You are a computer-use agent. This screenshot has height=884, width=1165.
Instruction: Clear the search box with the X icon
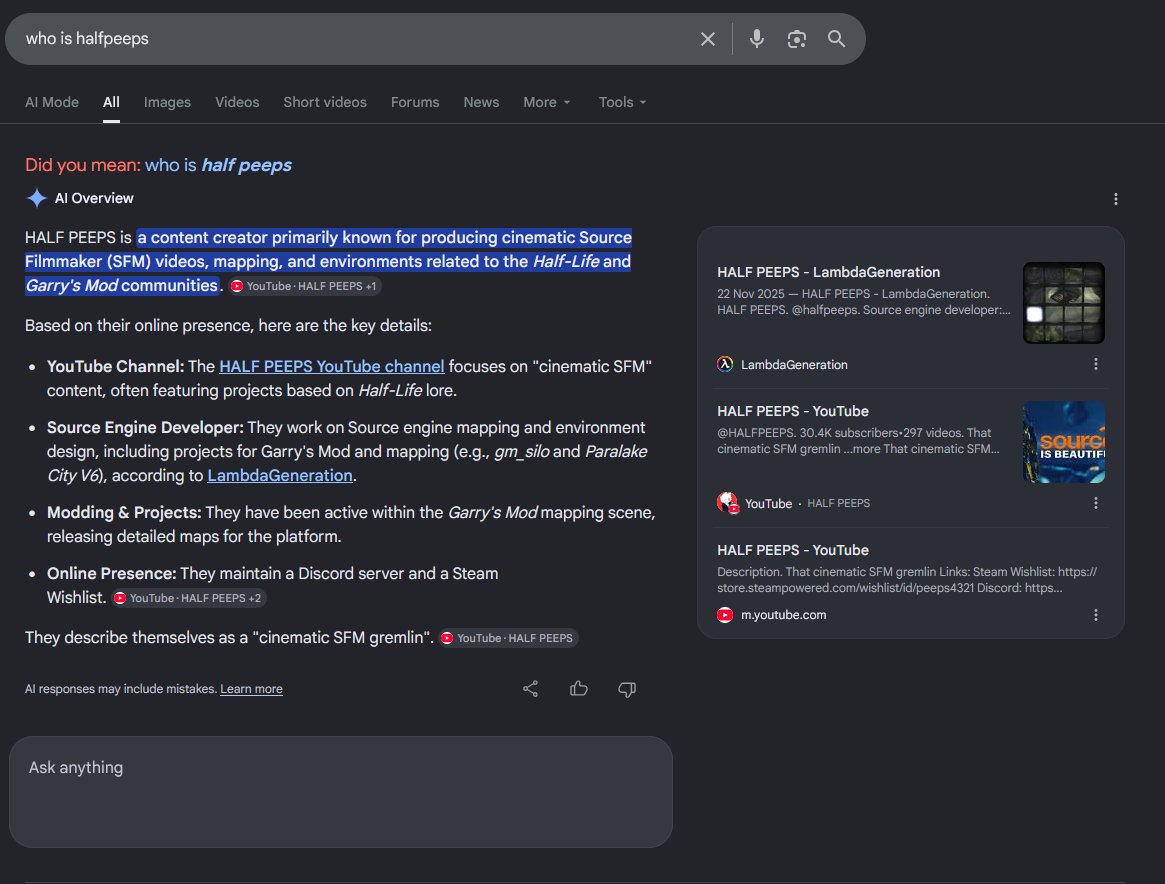tap(707, 39)
